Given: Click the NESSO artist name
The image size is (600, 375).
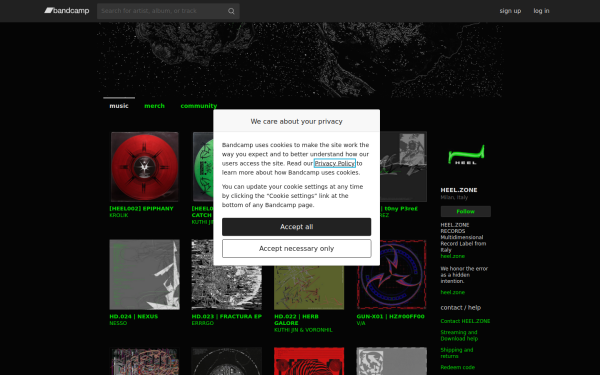Looking at the screenshot, I should pyautogui.click(x=118, y=323).
